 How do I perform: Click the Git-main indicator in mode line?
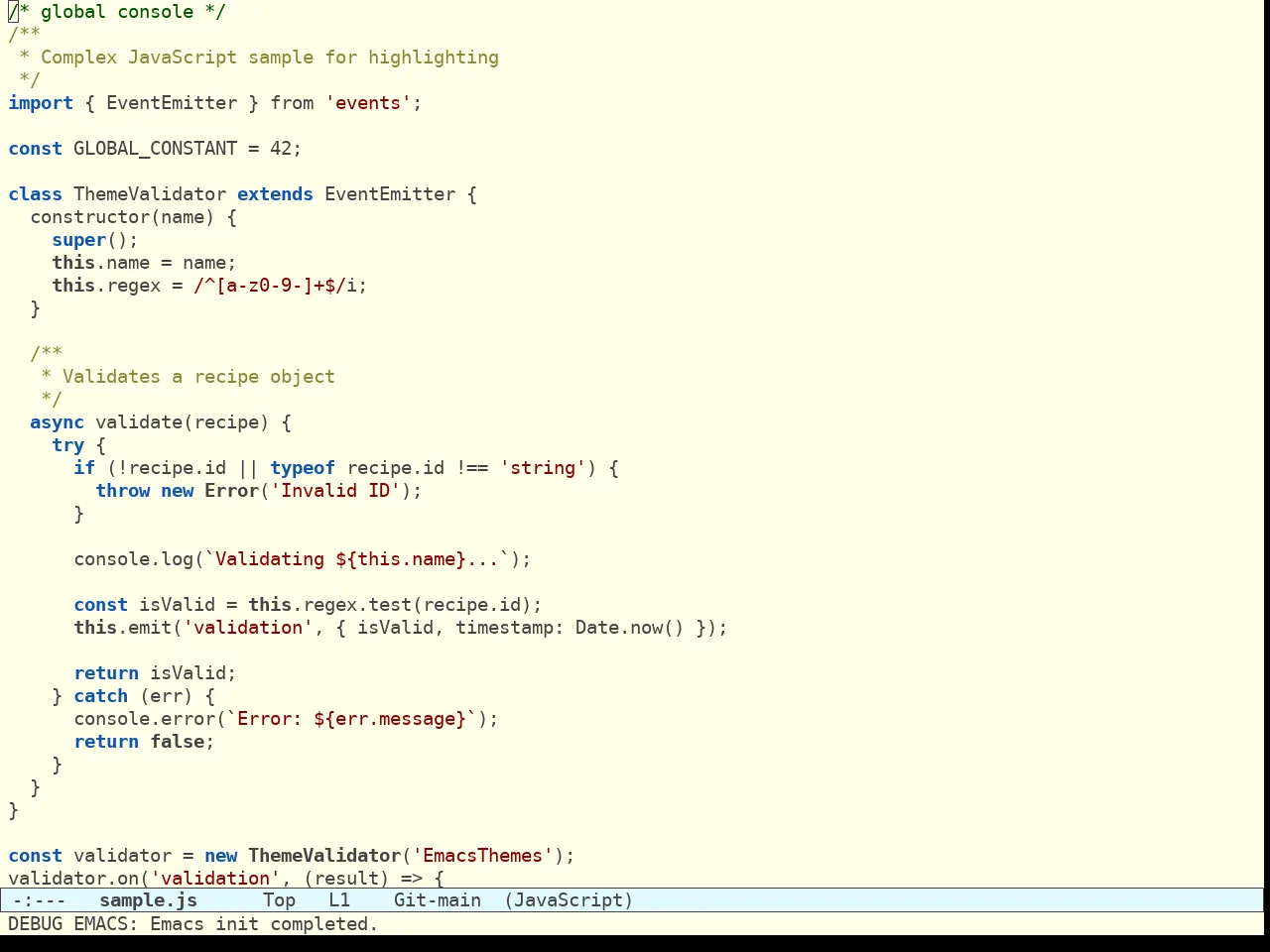click(438, 900)
